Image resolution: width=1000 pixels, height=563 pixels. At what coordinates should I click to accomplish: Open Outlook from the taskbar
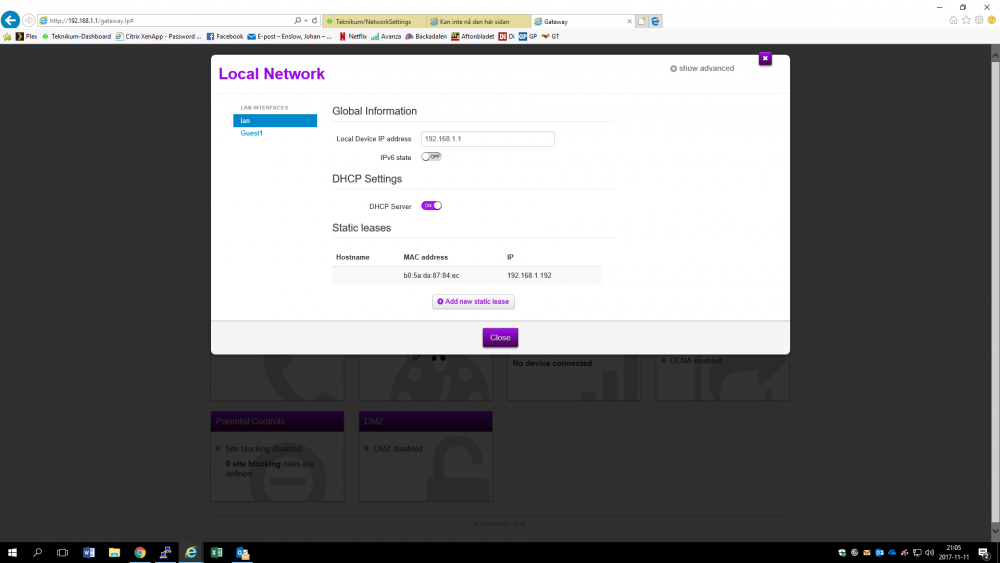point(242,553)
